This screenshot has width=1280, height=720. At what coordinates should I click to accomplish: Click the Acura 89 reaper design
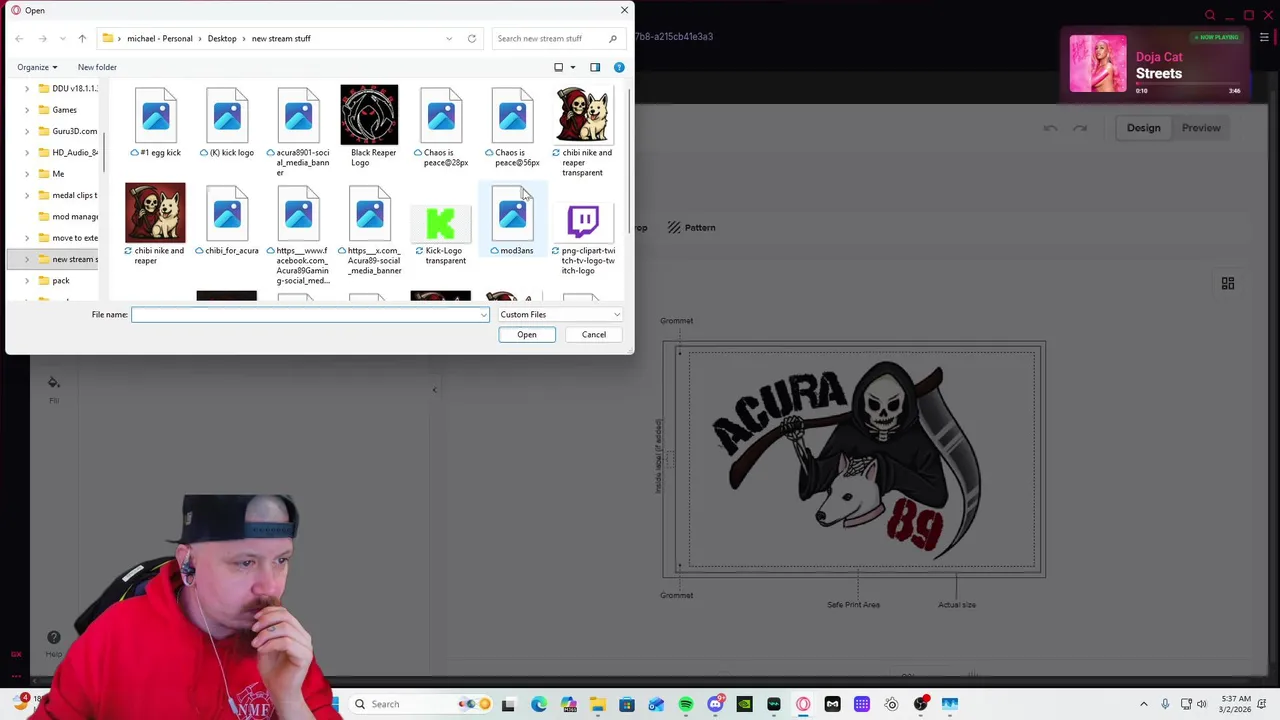click(x=847, y=458)
